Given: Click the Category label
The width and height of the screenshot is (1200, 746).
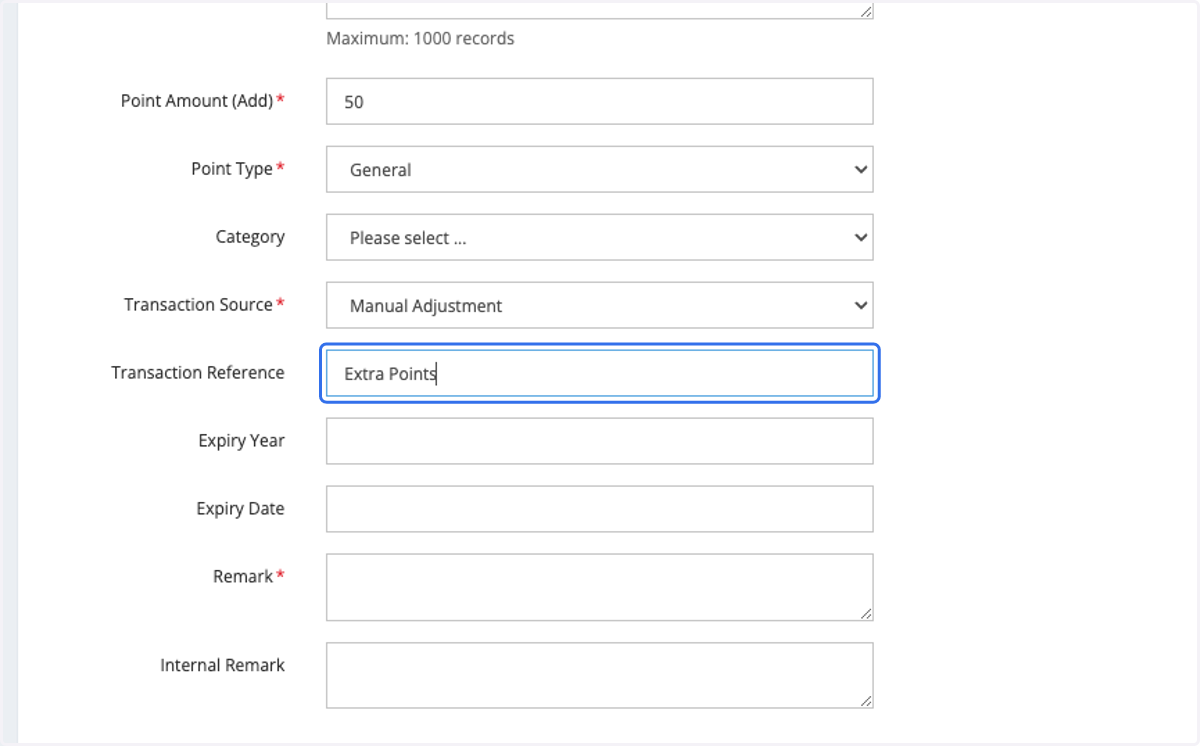Looking at the screenshot, I should point(250,237).
